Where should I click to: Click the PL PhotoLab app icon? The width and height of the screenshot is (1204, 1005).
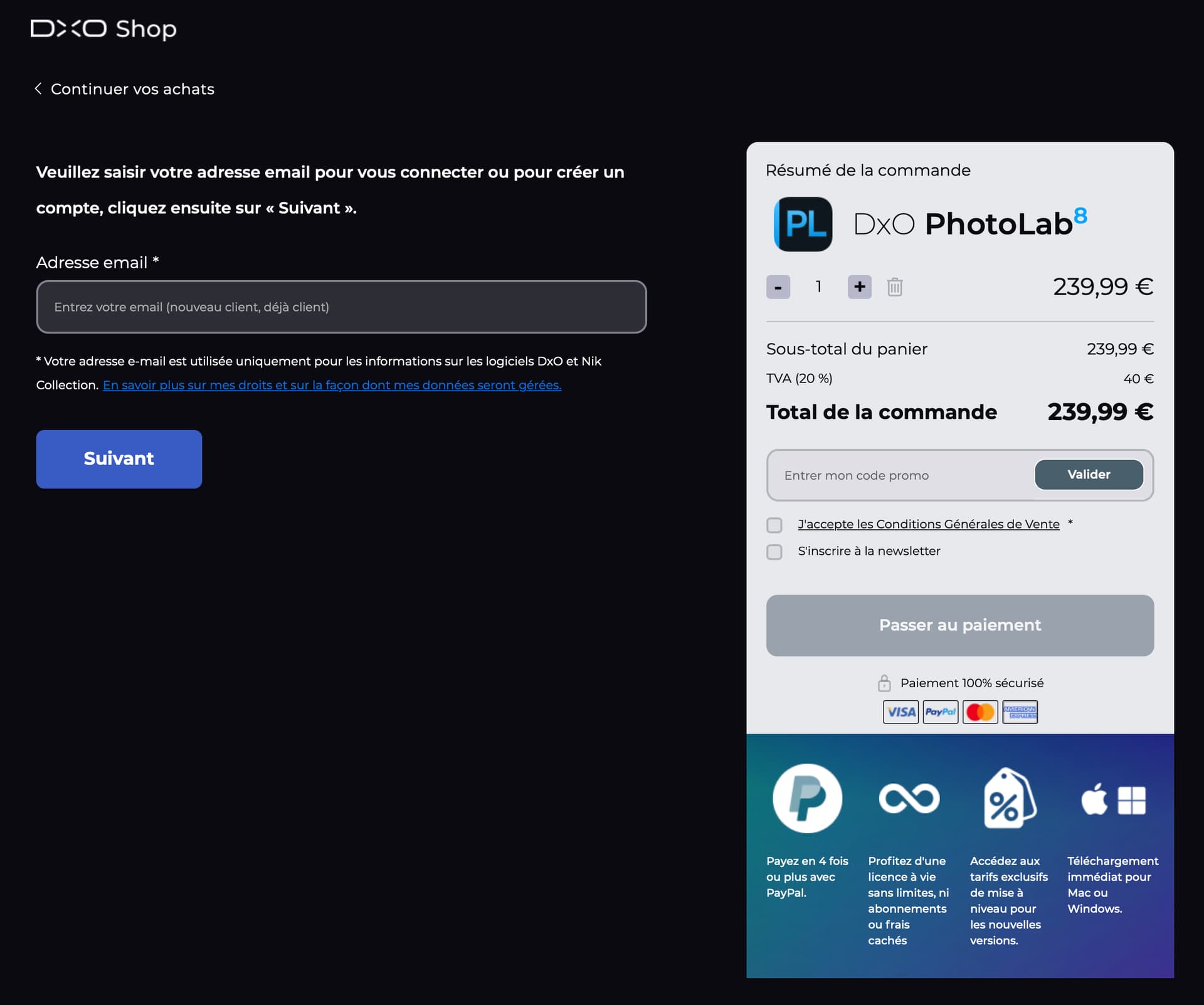[x=803, y=224]
